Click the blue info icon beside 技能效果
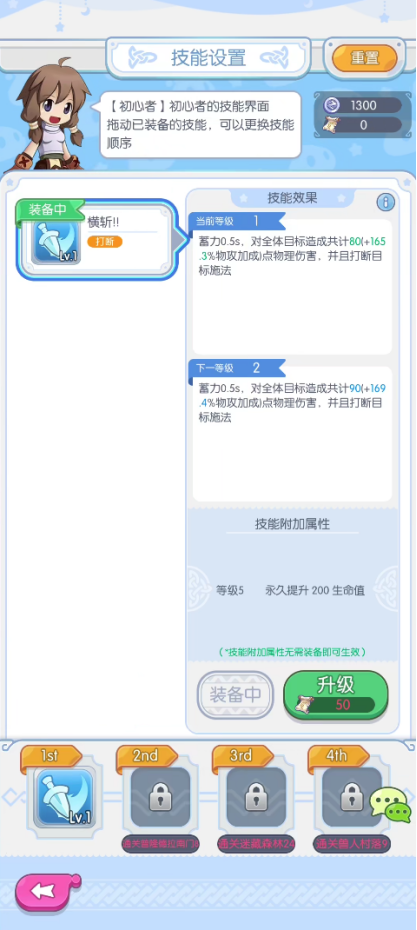417x930 pixels. pos(386,202)
